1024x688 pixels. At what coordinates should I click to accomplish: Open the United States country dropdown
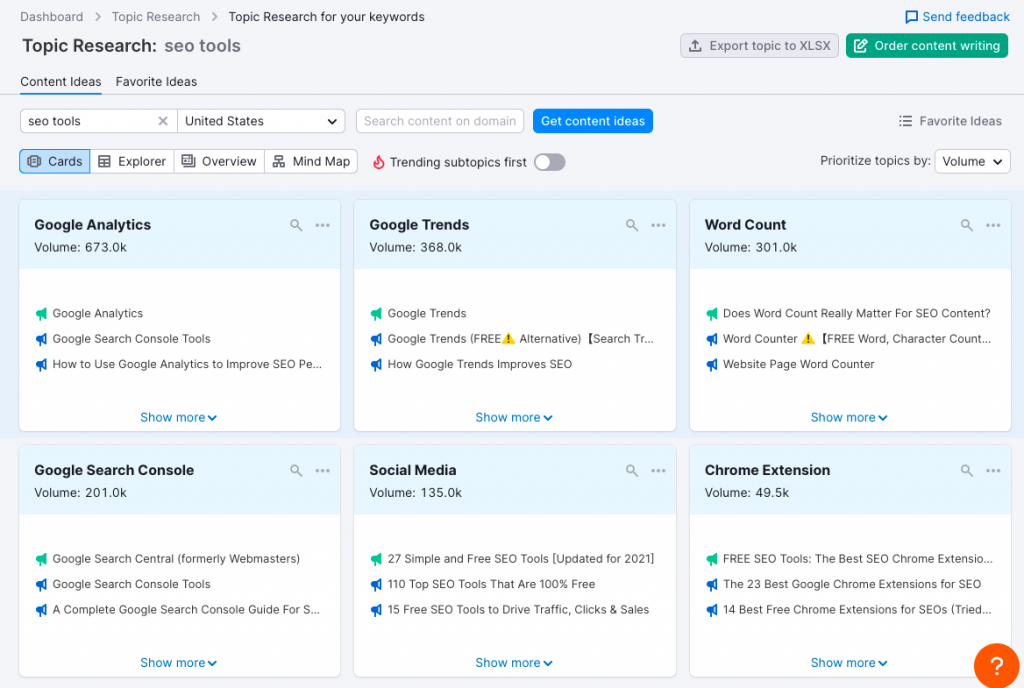pyautogui.click(x=261, y=120)
